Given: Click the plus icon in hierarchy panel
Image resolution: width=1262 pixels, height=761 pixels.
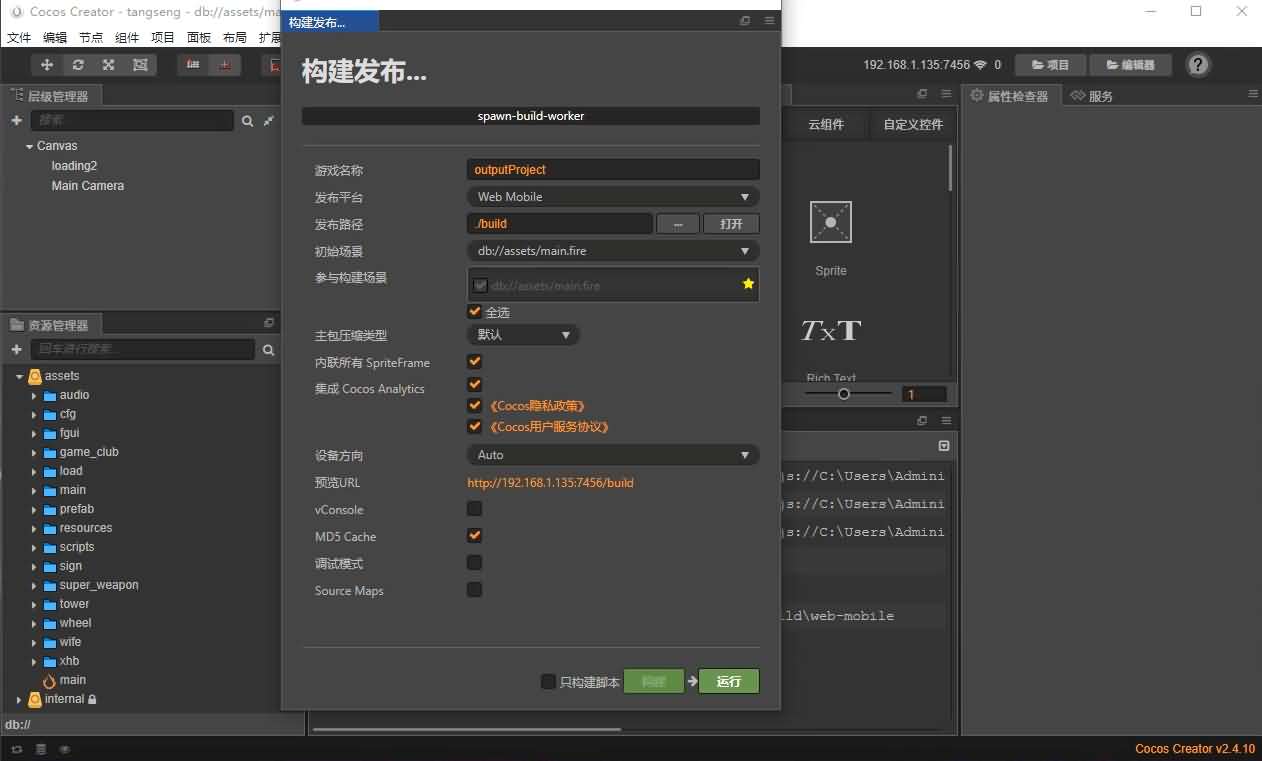Looking at the screenshot, I should click(x=16, y=121).
